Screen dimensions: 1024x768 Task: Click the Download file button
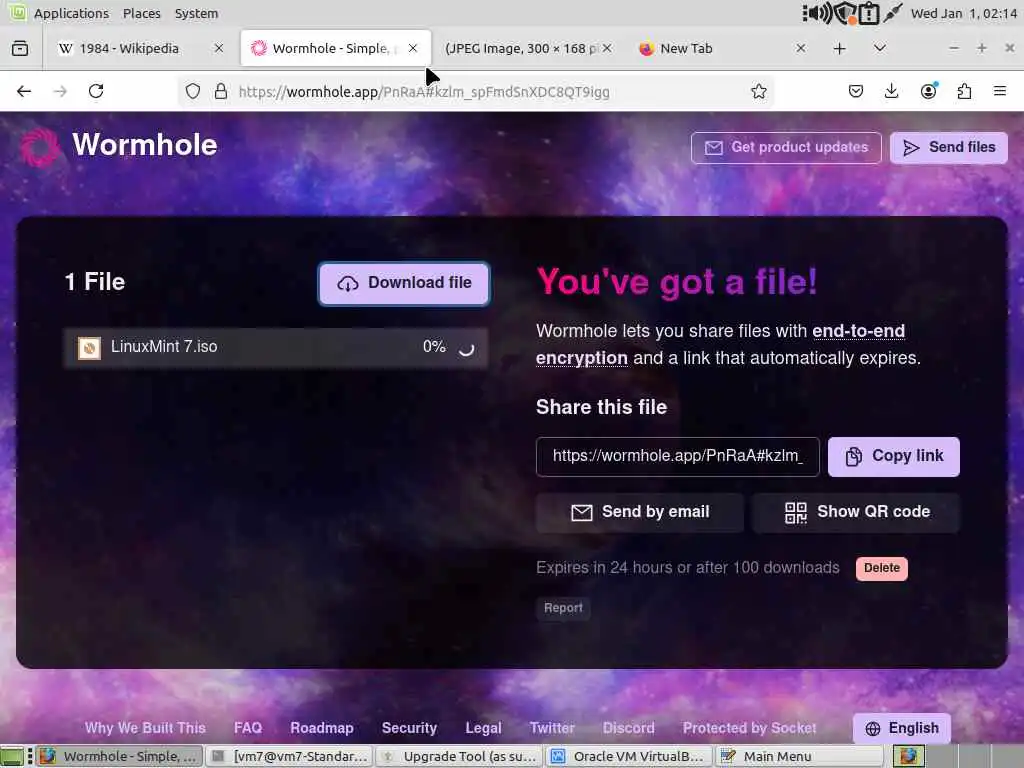pos(404,283)
